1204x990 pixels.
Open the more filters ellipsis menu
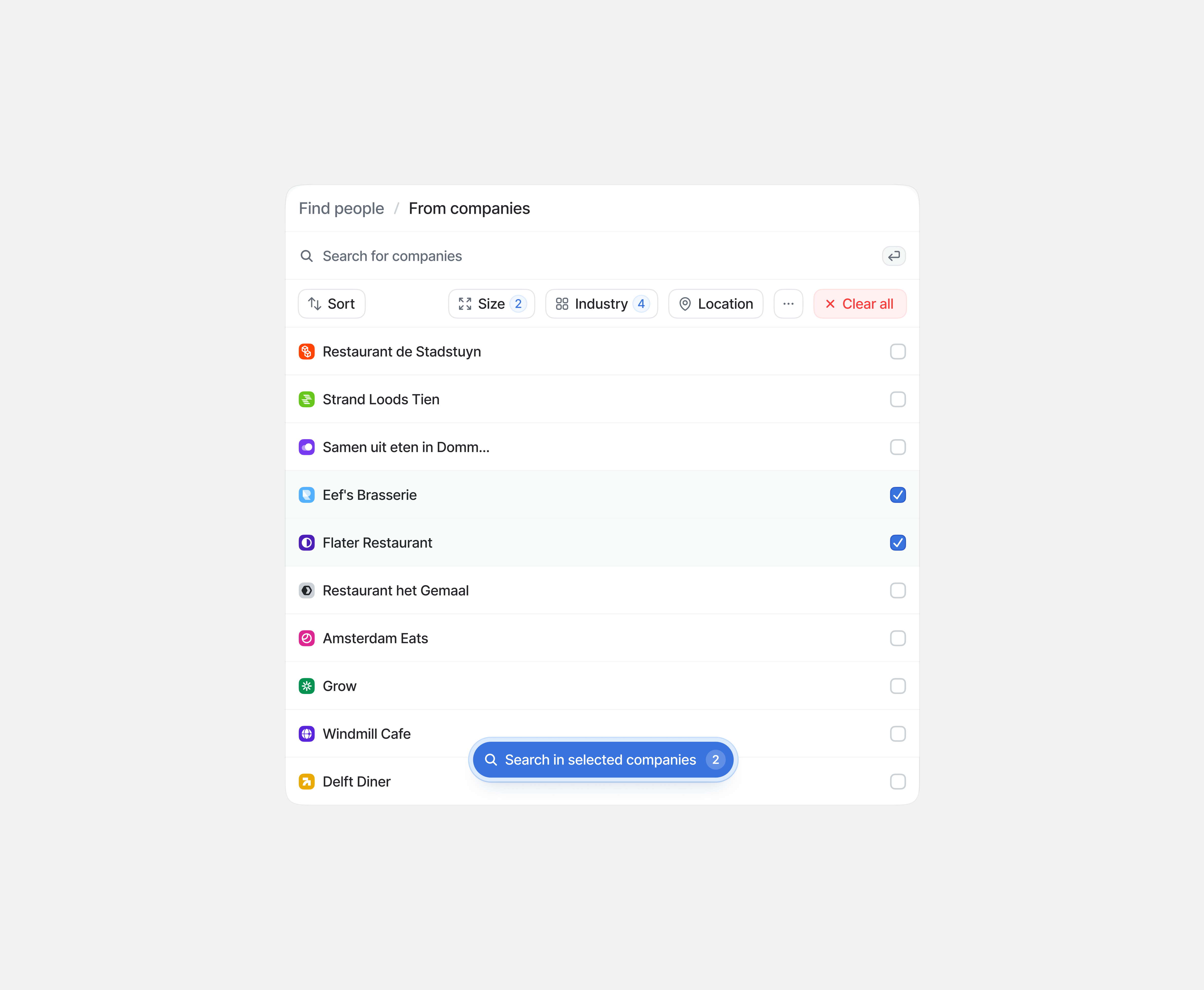point(788,303)
